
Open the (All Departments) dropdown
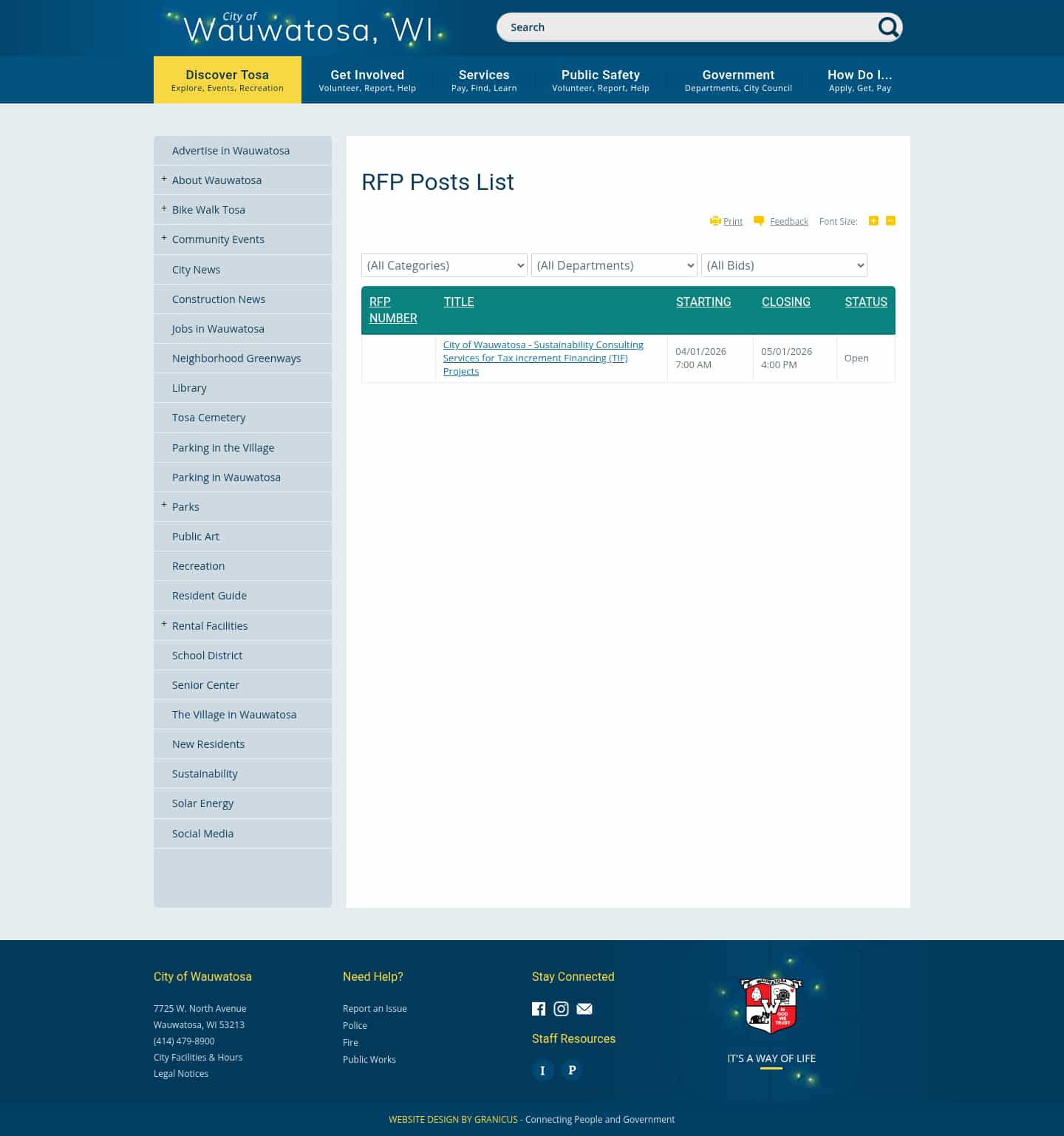click(613, 265)
